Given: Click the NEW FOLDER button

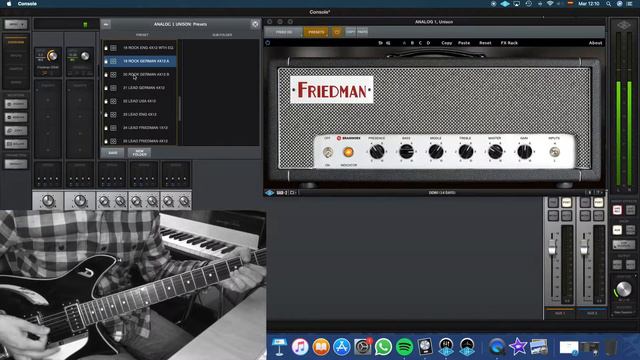Looking at the screenshot, I should pos(139,153).
